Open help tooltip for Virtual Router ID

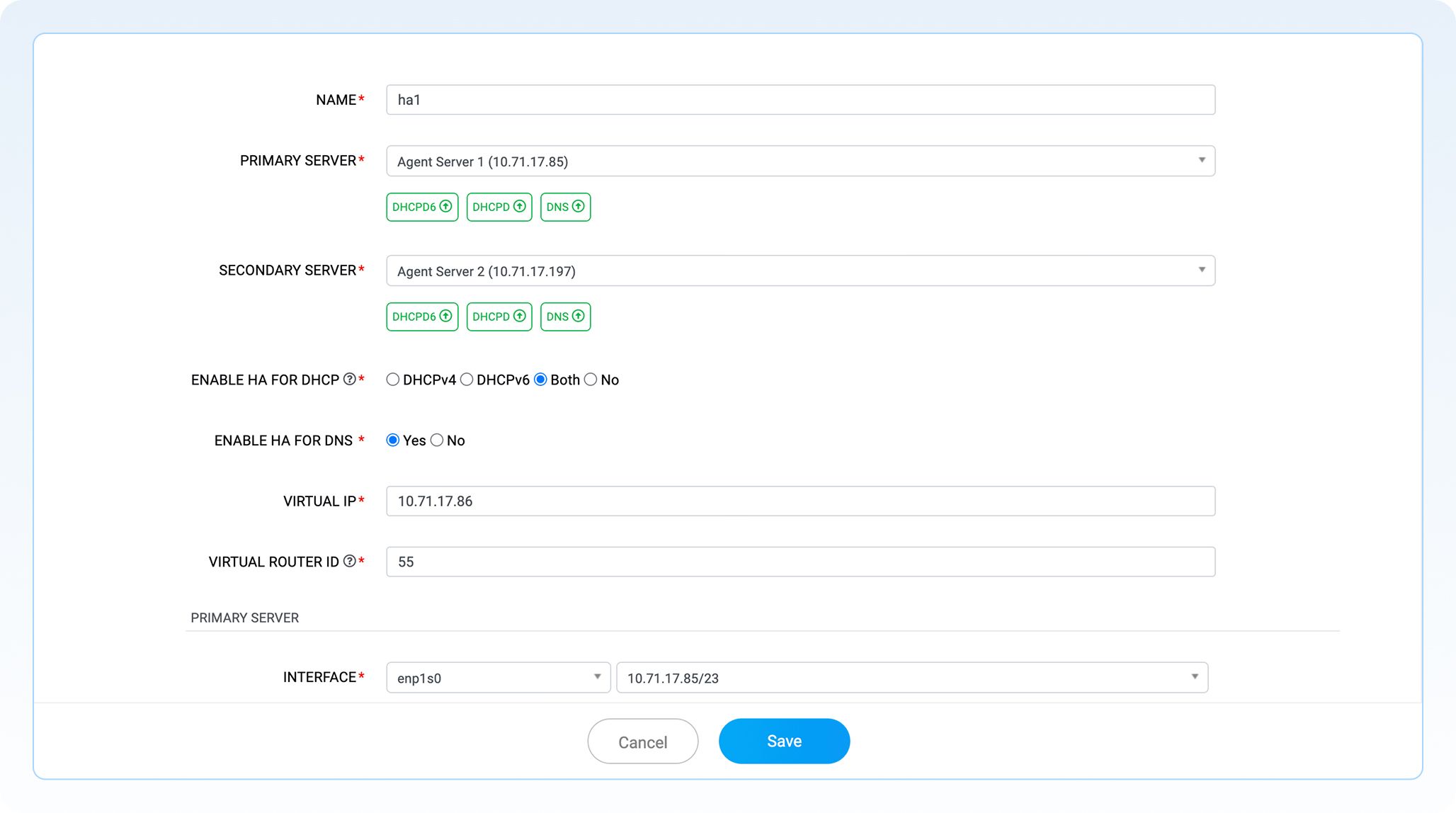pos(348,561)
